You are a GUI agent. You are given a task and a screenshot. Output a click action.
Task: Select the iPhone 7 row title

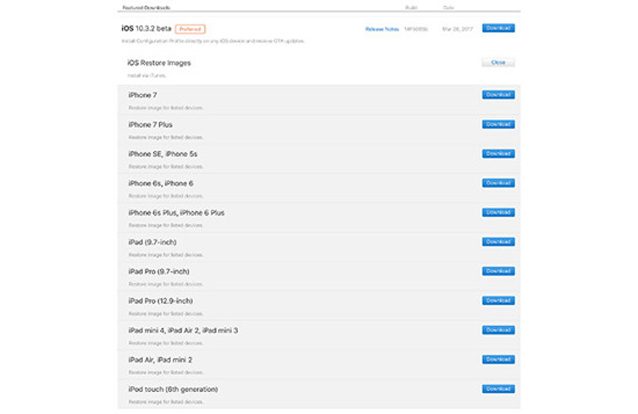click(142, 95)
